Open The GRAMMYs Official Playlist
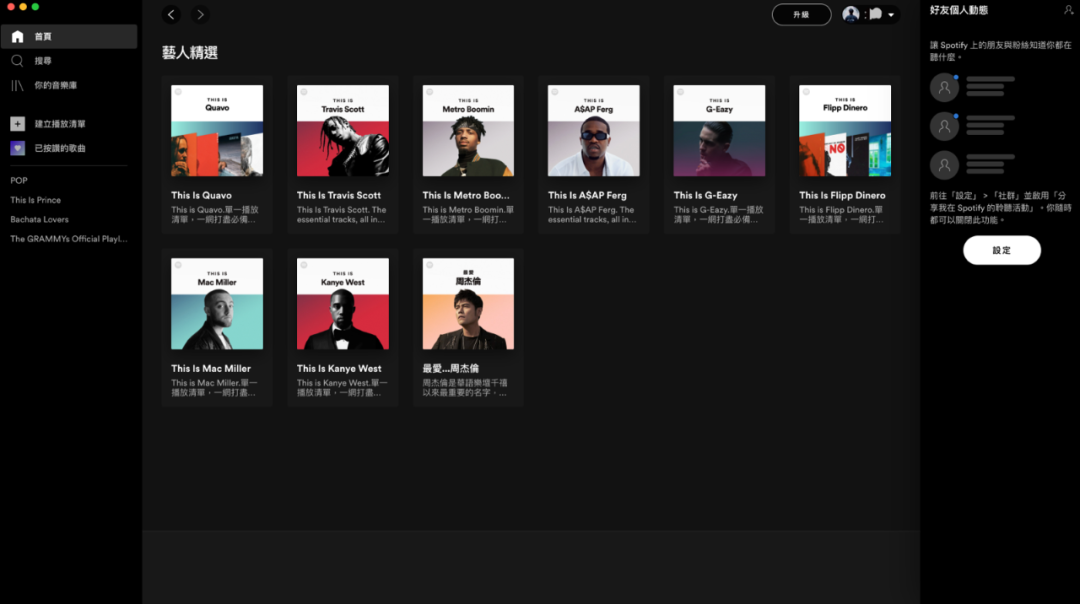Viewport: 1080px width, 604px height. (68, 239)
